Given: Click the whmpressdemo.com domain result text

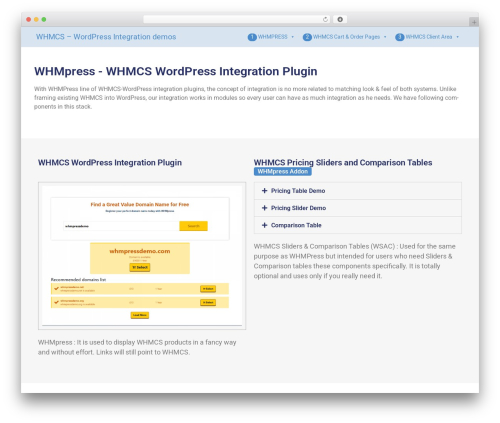Looking at the screenshot, I should click(x=140, y=251).
